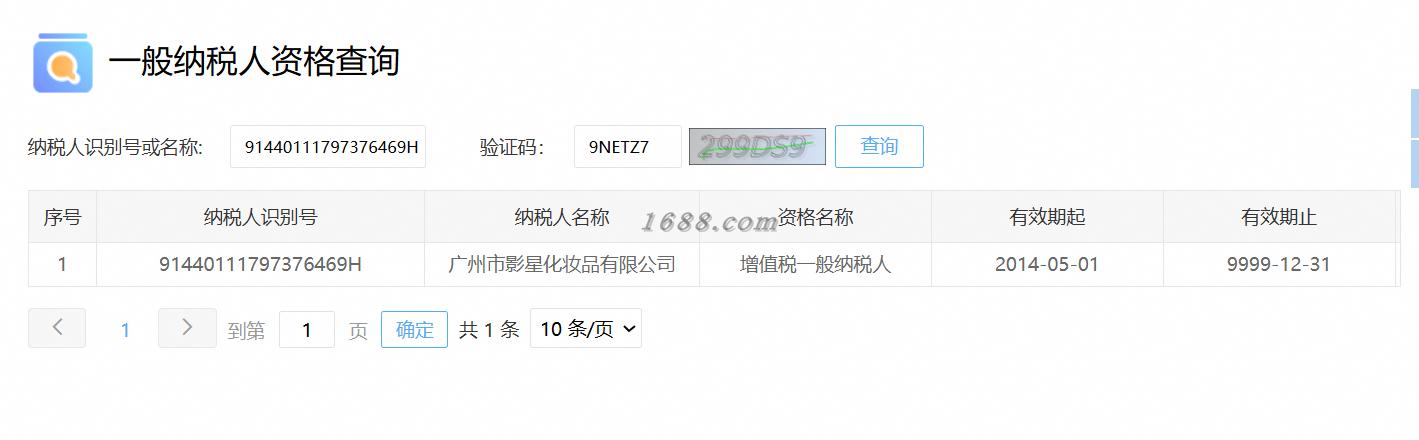1419x440 pixels.
Task: Go to previous page arrow
Action: point(57,328)
